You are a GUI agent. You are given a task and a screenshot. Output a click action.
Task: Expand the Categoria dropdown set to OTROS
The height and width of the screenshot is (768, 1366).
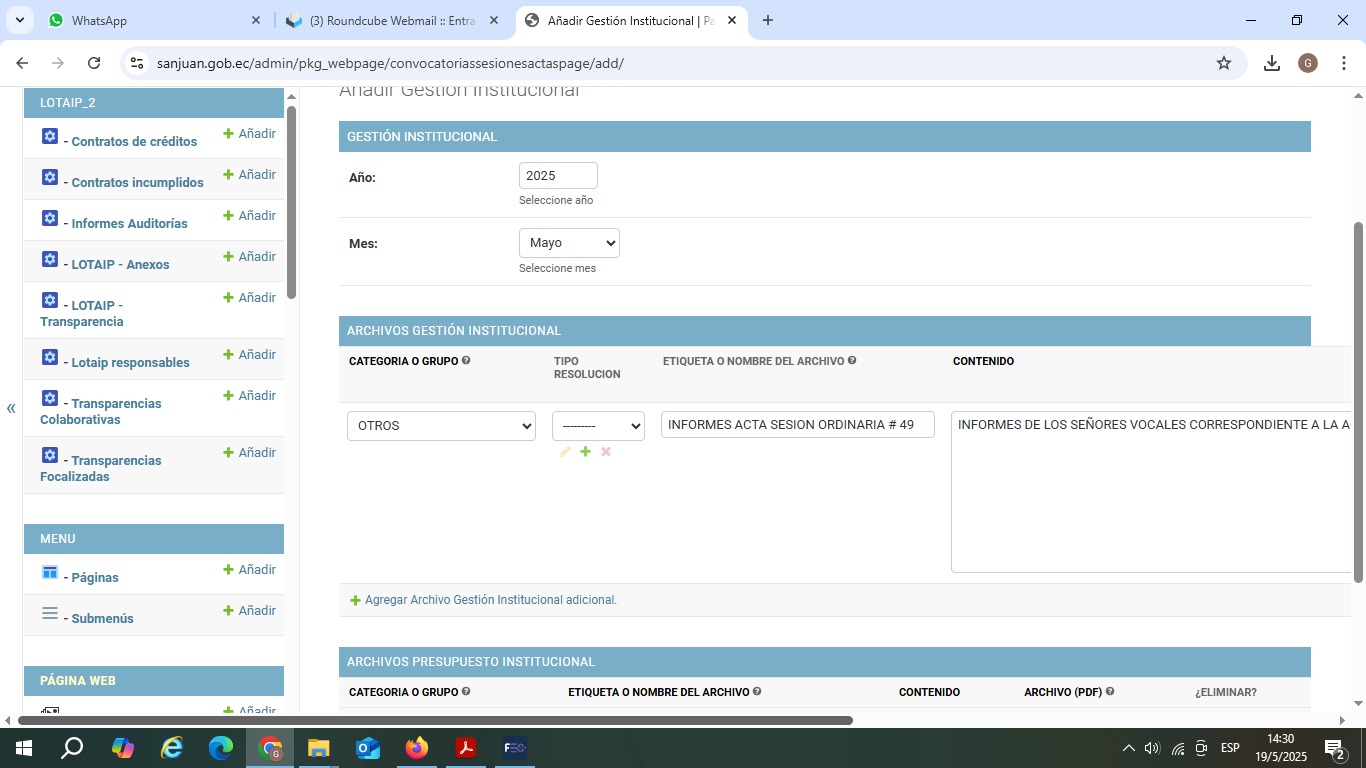tap(441, 426)
